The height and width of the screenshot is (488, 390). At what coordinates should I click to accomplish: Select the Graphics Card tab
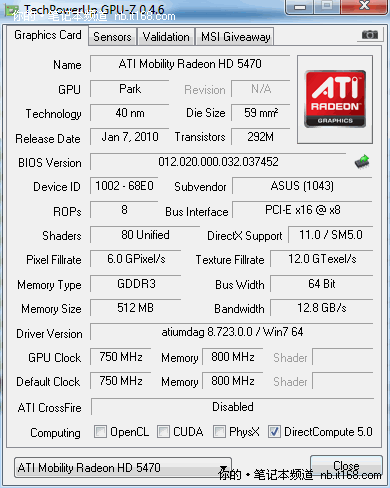coord(48,35)
